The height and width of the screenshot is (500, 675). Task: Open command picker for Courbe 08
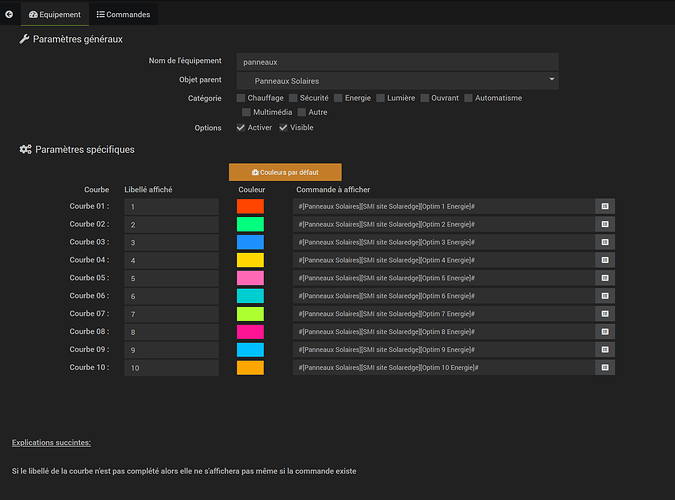coord(605,332)
